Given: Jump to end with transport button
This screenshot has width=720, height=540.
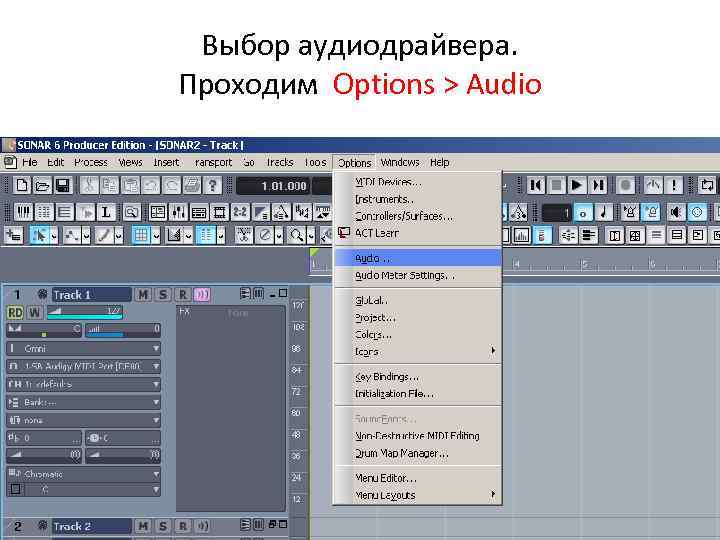Looking at the screenshot, I should [598, 186].
